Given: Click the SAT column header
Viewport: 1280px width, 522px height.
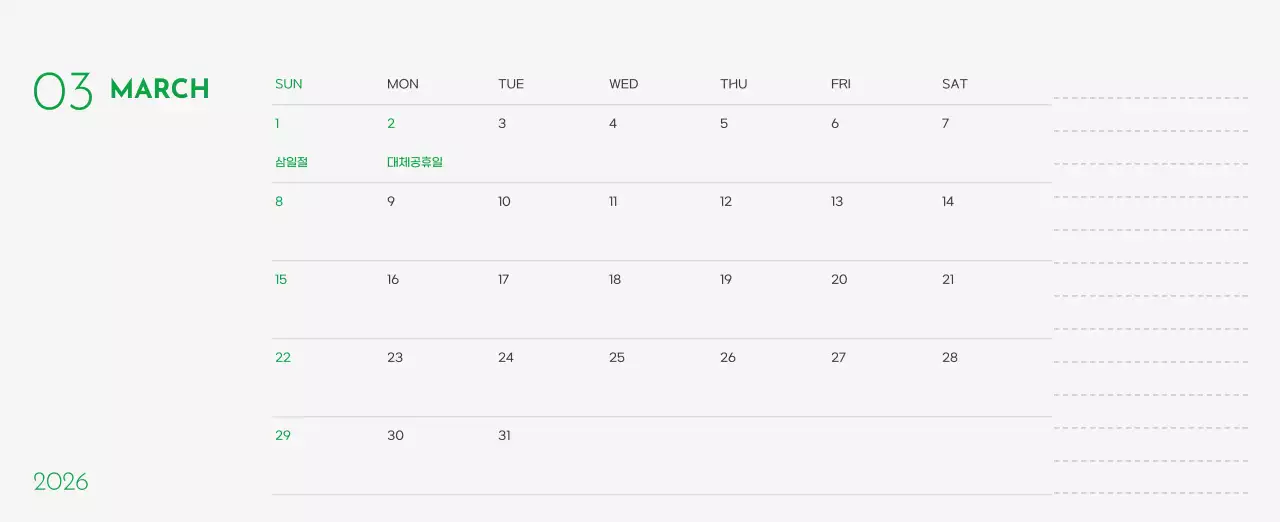Looking at the screenshot, I should (x=954, y=84).
